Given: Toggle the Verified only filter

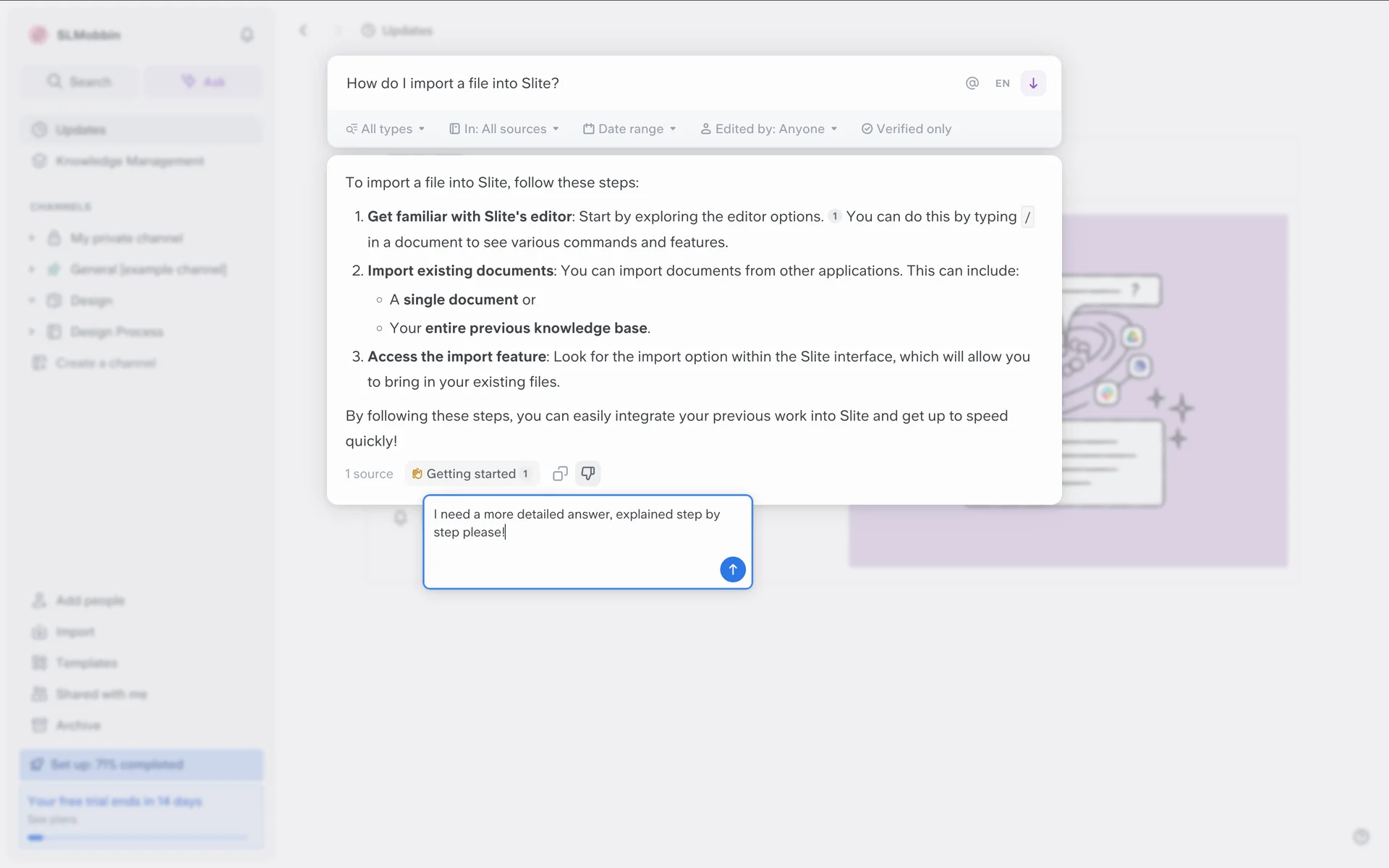Looking at the screenshot, I should pos(906,129).
